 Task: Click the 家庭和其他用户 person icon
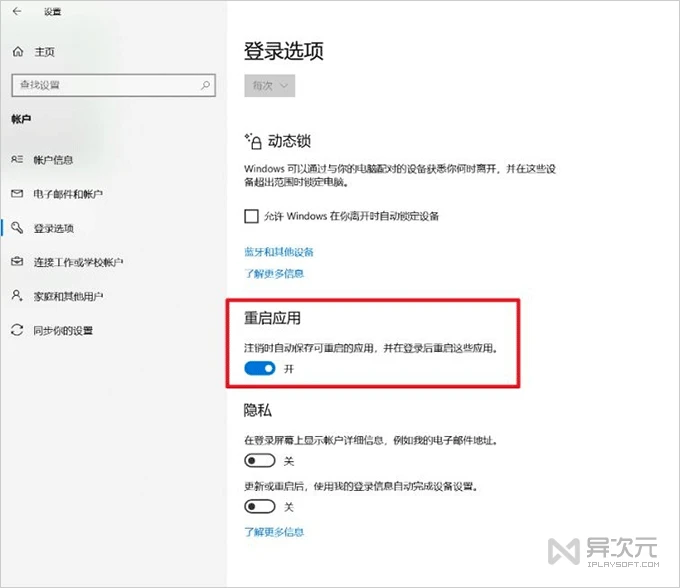(x=16, y=296)
